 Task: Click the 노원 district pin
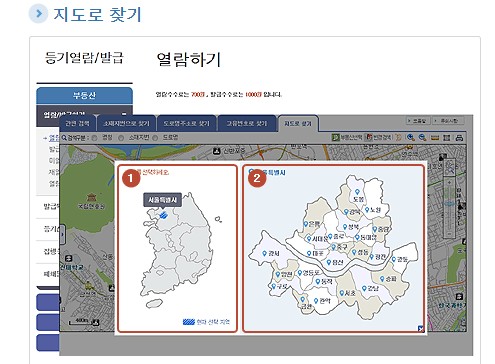367,210
